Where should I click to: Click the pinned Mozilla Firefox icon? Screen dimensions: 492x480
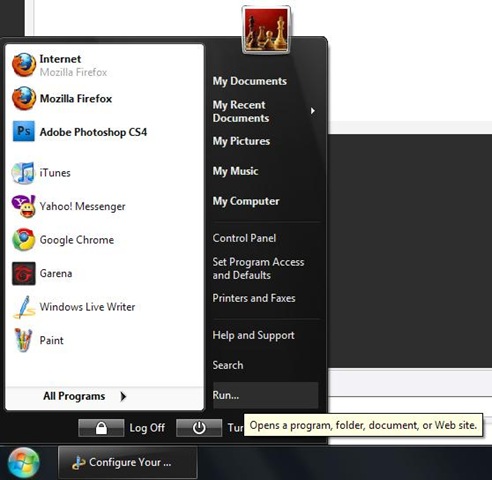coord(24,98)
